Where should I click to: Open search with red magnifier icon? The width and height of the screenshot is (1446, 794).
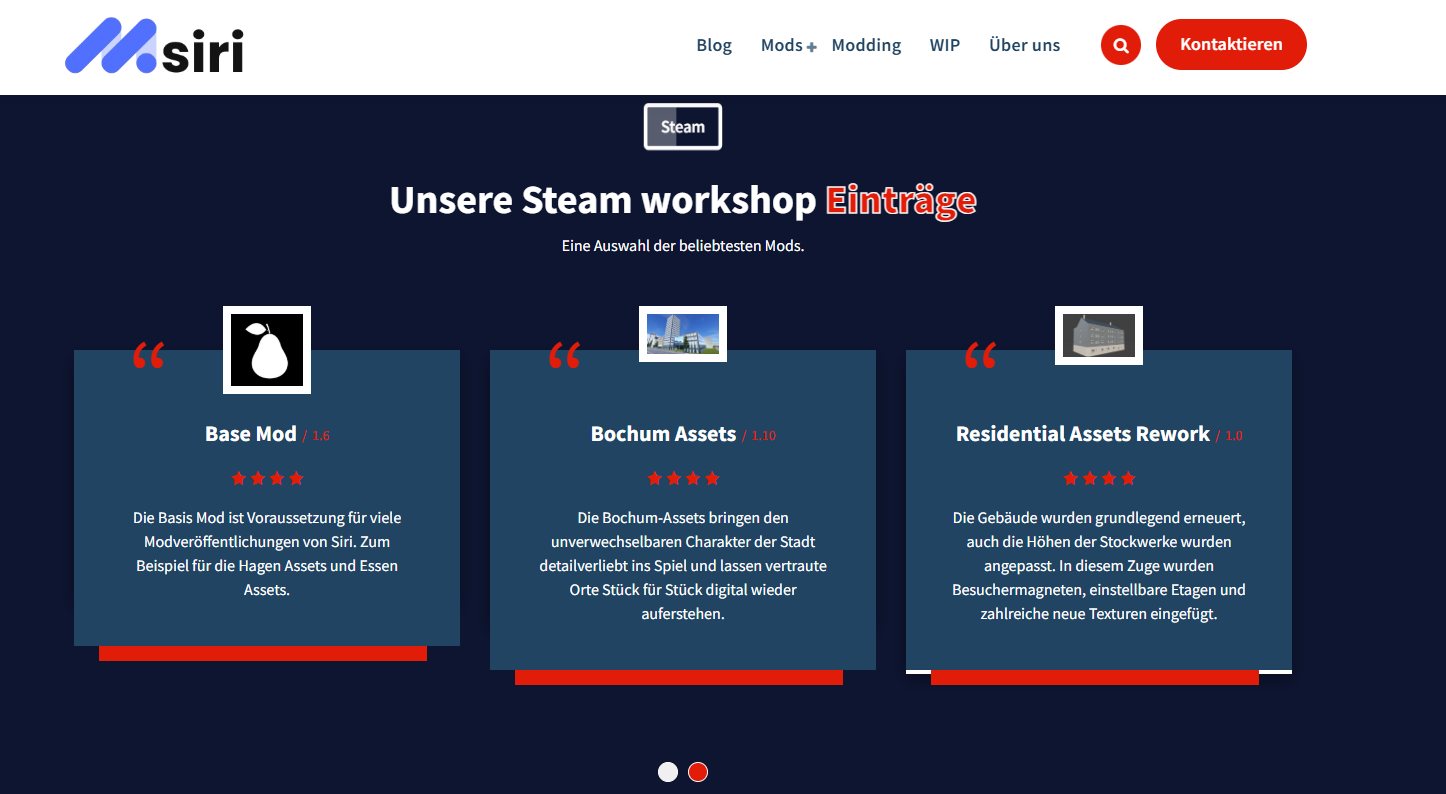click(x=1120, y=45)
